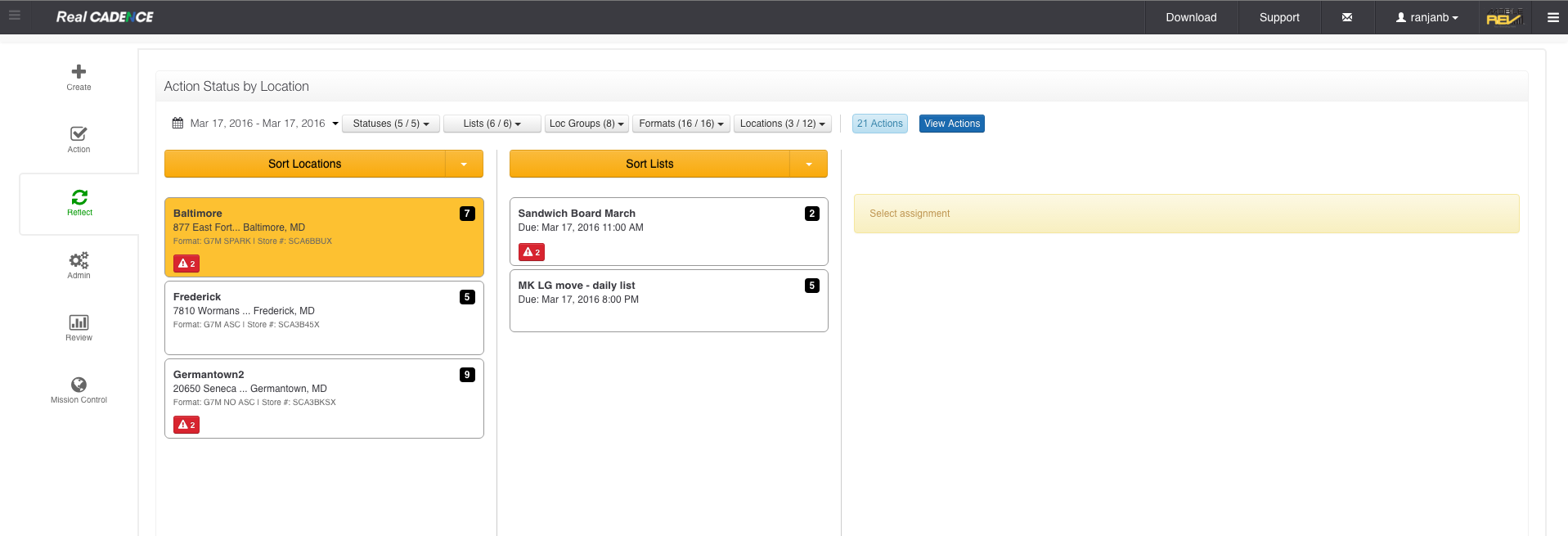Screen dimensions: 1568x536
Task: Open the Review chart icon
Action: (79, 322)
